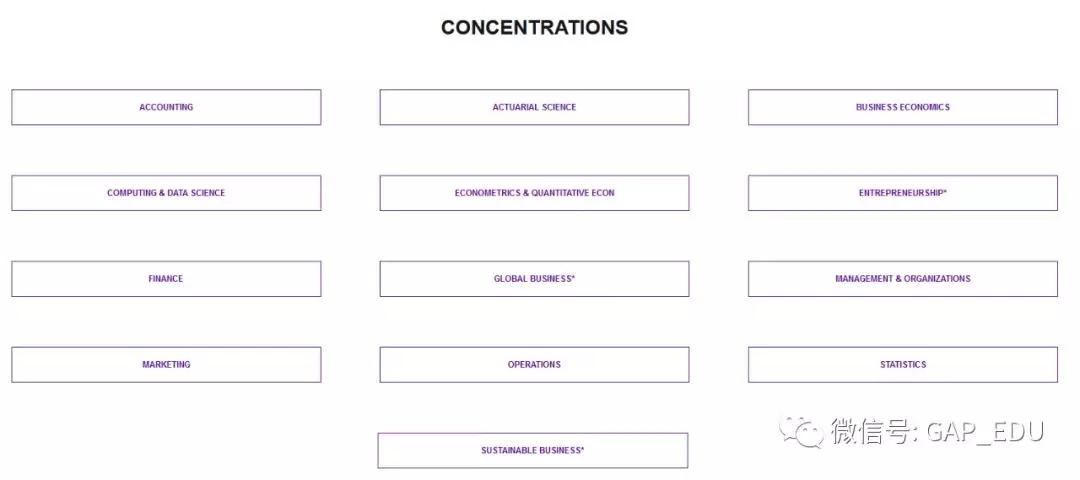The image size is (1080, 480).
Task: Open the Operations concentration
Action: tap(534, 364)
